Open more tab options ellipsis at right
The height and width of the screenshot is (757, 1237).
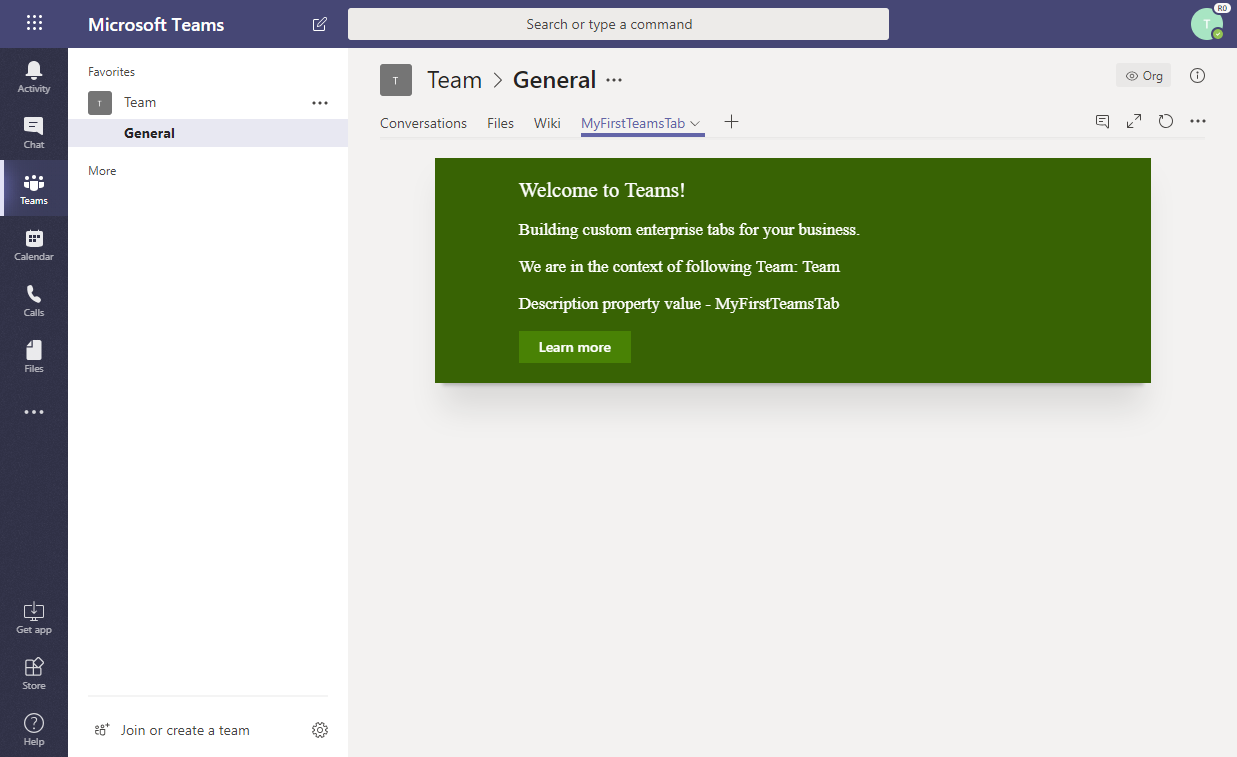(x=1198, y=121)
